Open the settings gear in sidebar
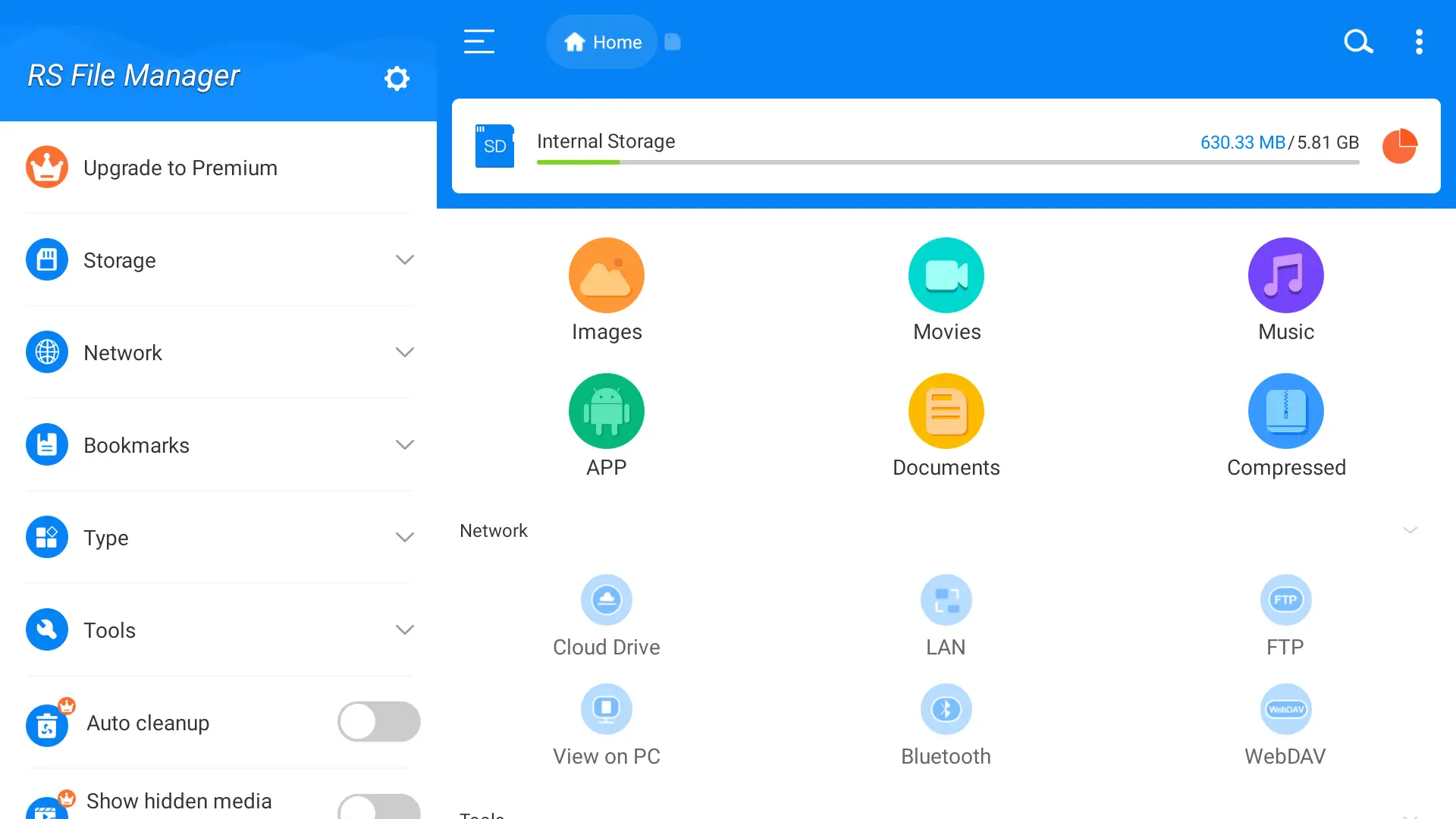Screen dimensions: 1456x819 [x=397, y=77]
